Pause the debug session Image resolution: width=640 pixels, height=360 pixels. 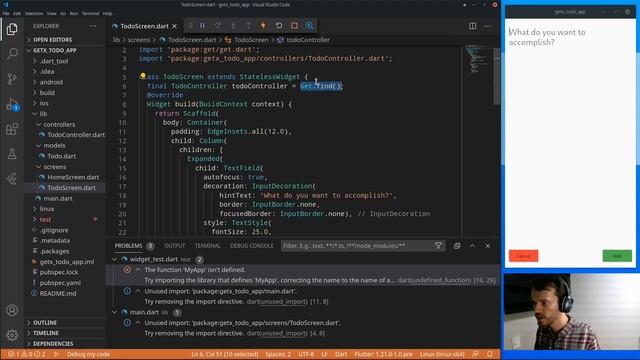coord(202,26)
